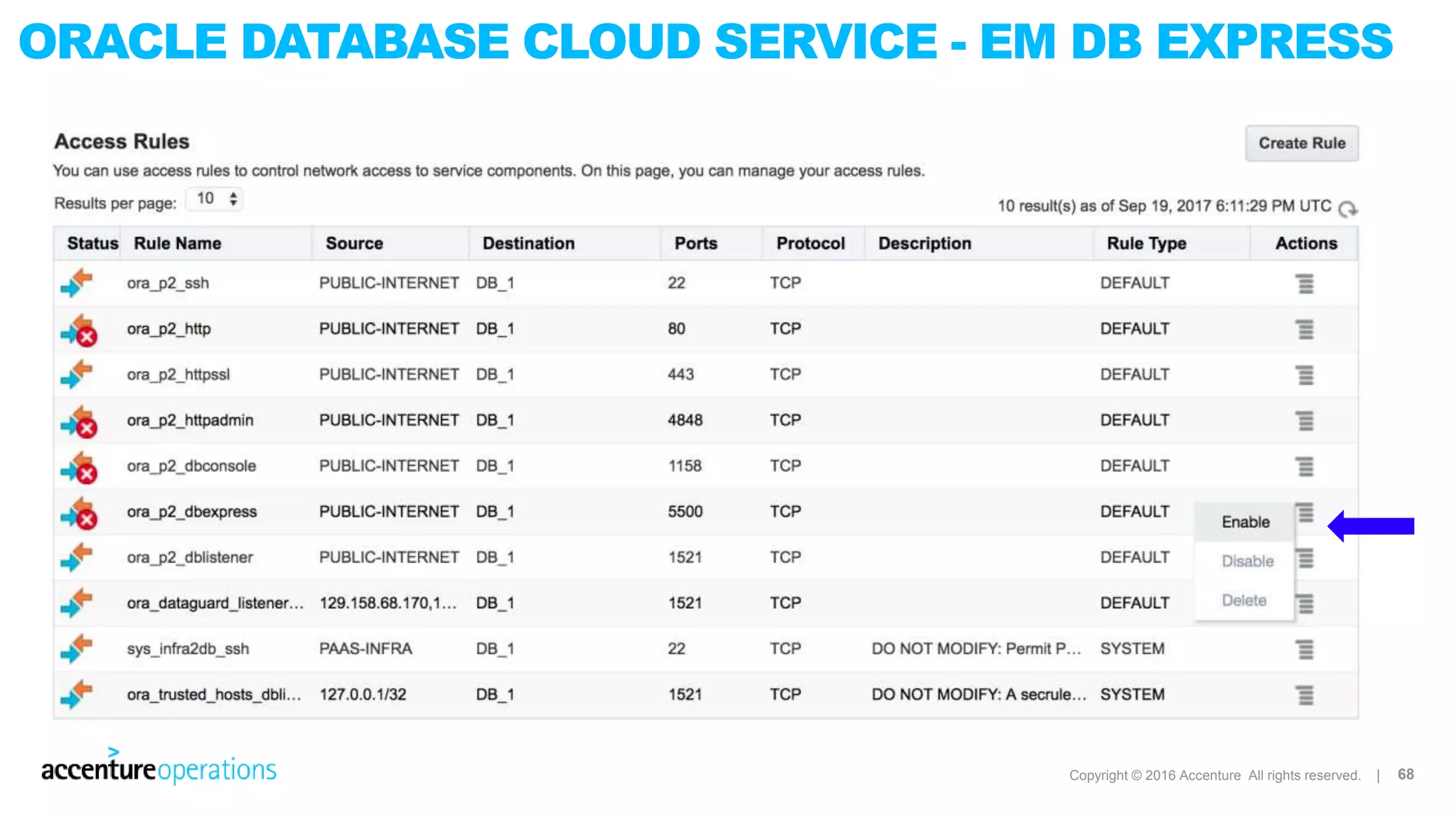The height and width of the screenshot is (819, 1456).
Task: Sort by the Status column header
Action: 92,243
